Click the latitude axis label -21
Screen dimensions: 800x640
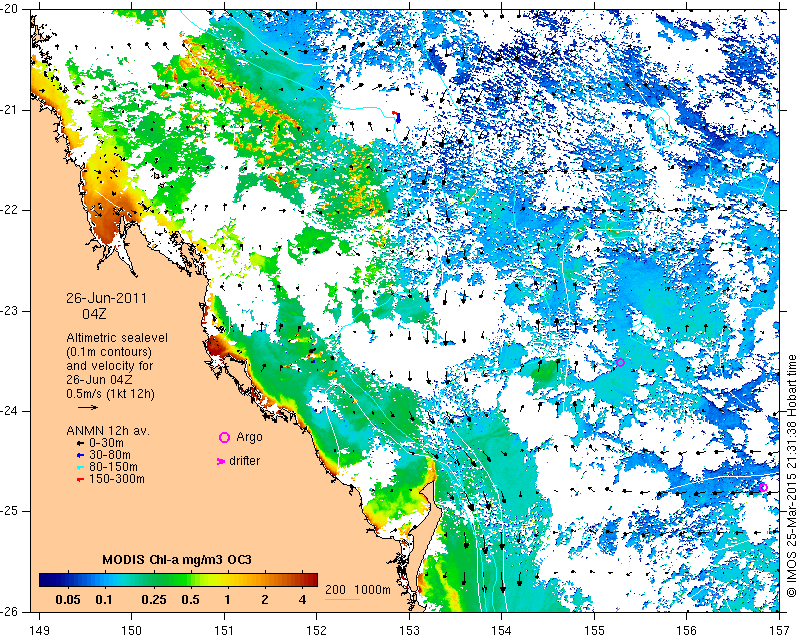(x=11, y=110)
